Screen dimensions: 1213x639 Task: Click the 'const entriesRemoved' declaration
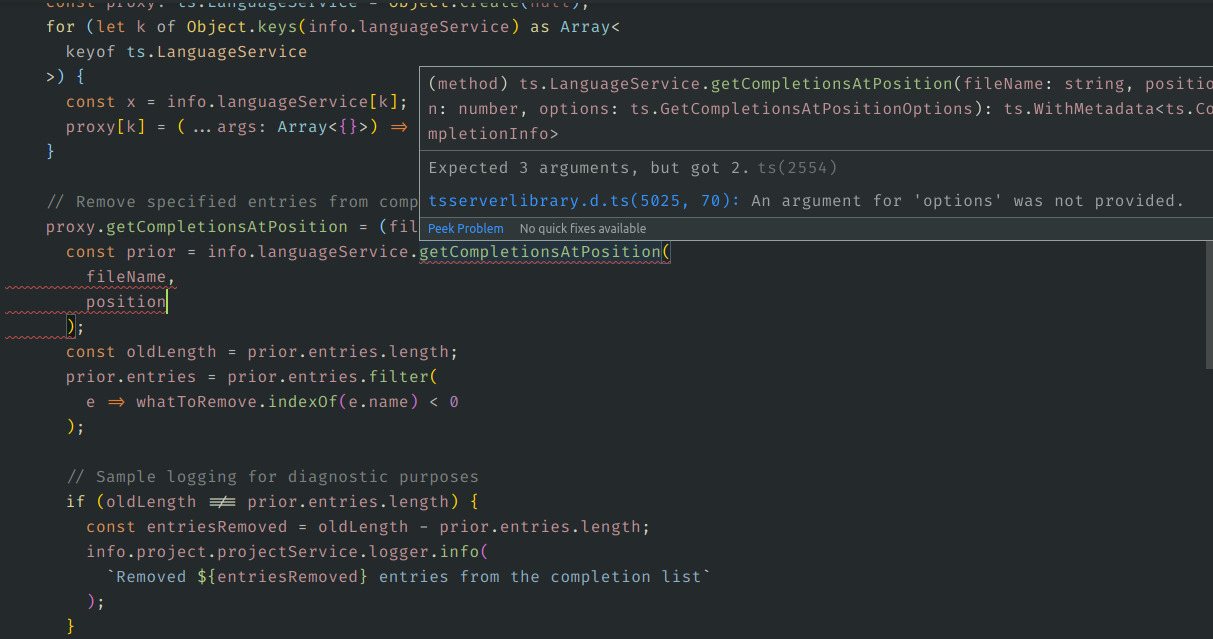368,527
